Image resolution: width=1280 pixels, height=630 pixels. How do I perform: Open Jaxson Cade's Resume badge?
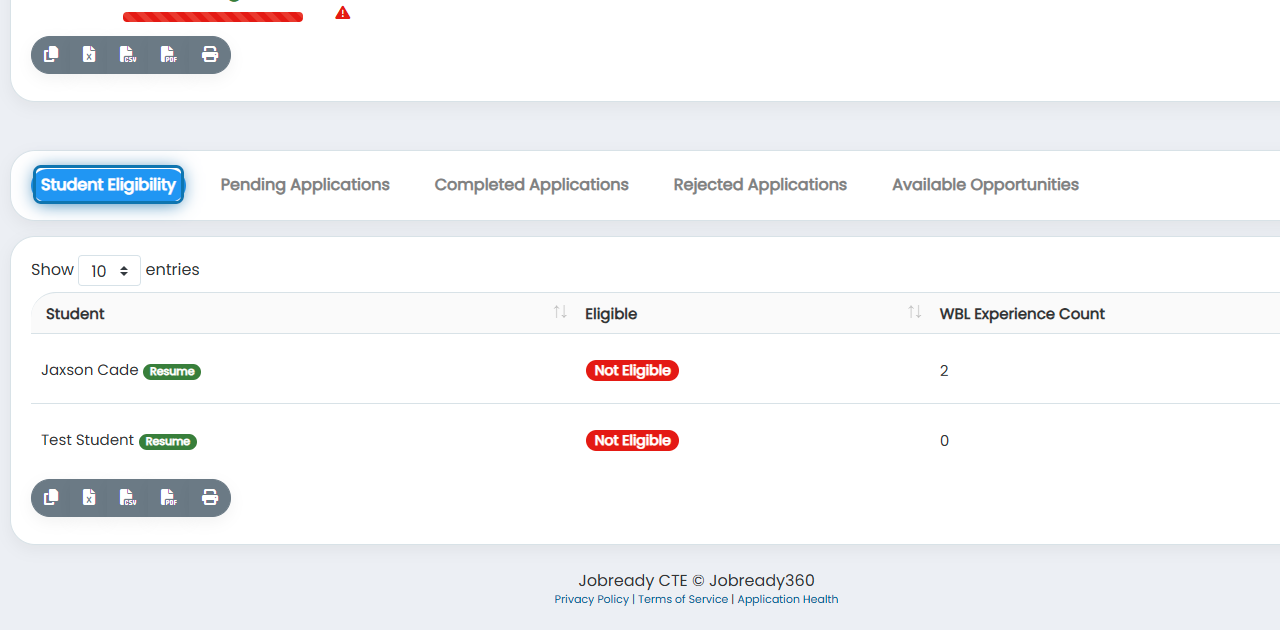pyautogui.click(x=172, y=371)
